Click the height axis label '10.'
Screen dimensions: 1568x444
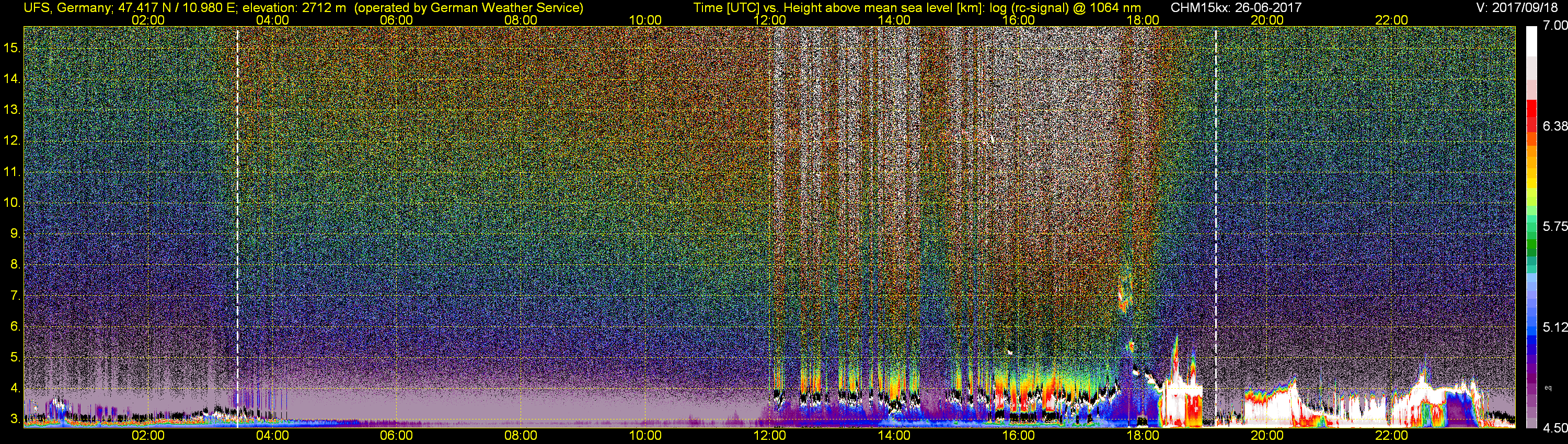(x=11, y=203)
